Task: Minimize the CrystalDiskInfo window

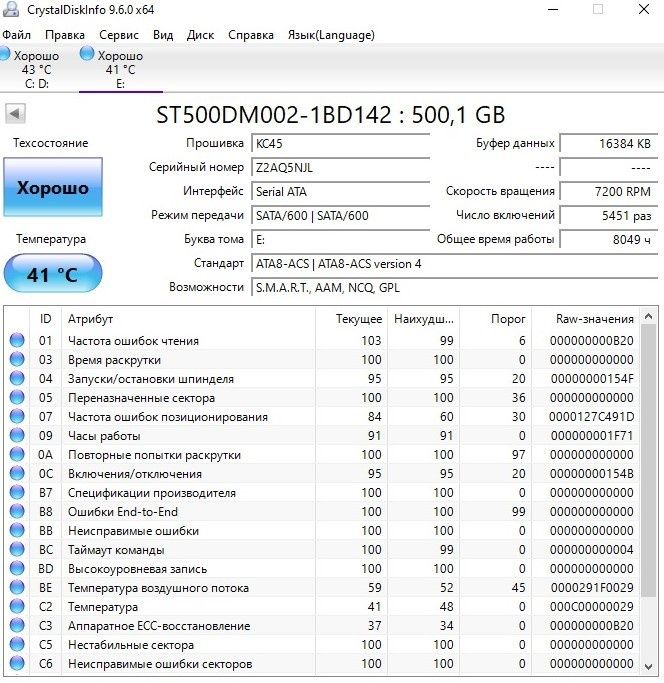Action: pos(553,9)
